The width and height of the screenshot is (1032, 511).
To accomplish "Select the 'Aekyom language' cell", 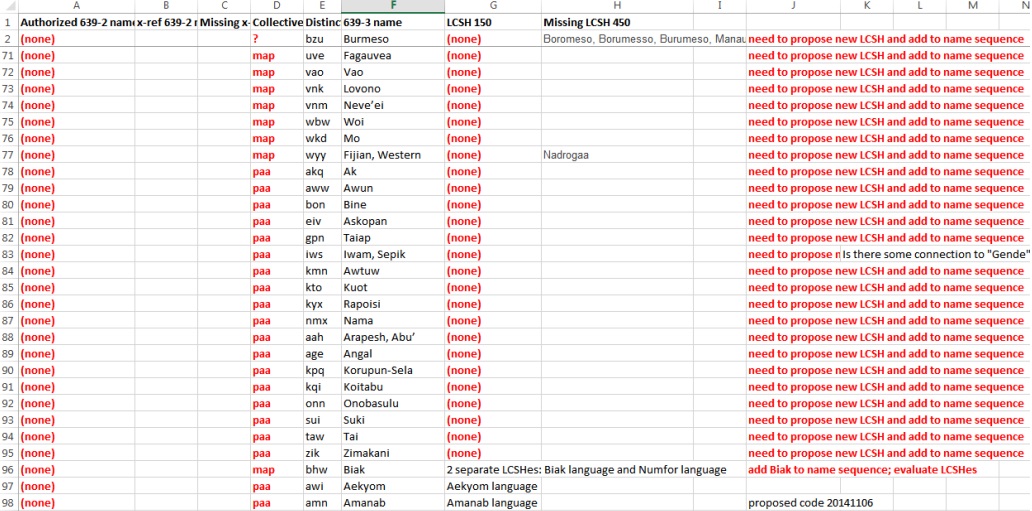I will [x=492, y=486].
